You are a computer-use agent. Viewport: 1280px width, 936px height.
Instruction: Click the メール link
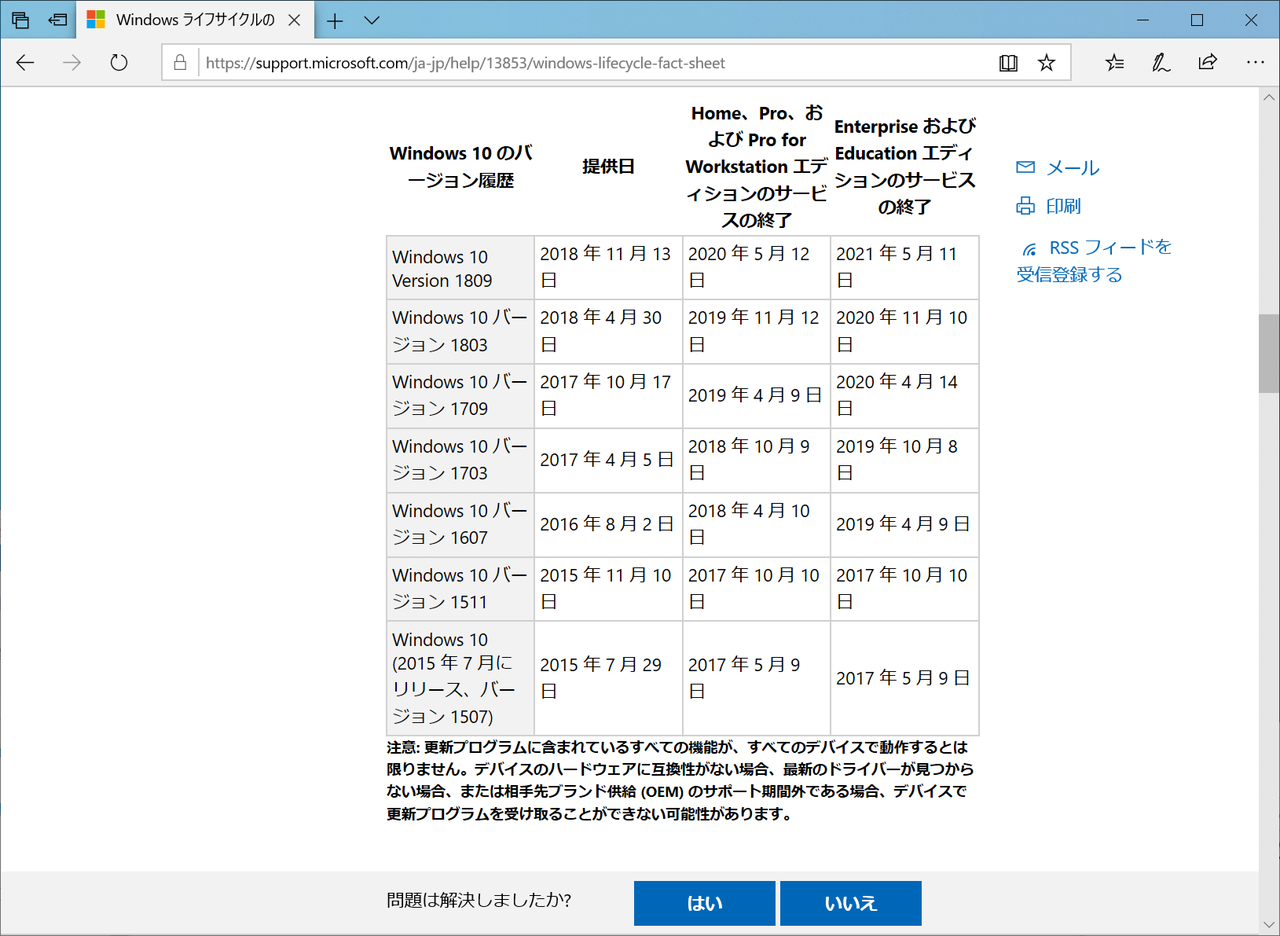click(x=1073, y=168)
